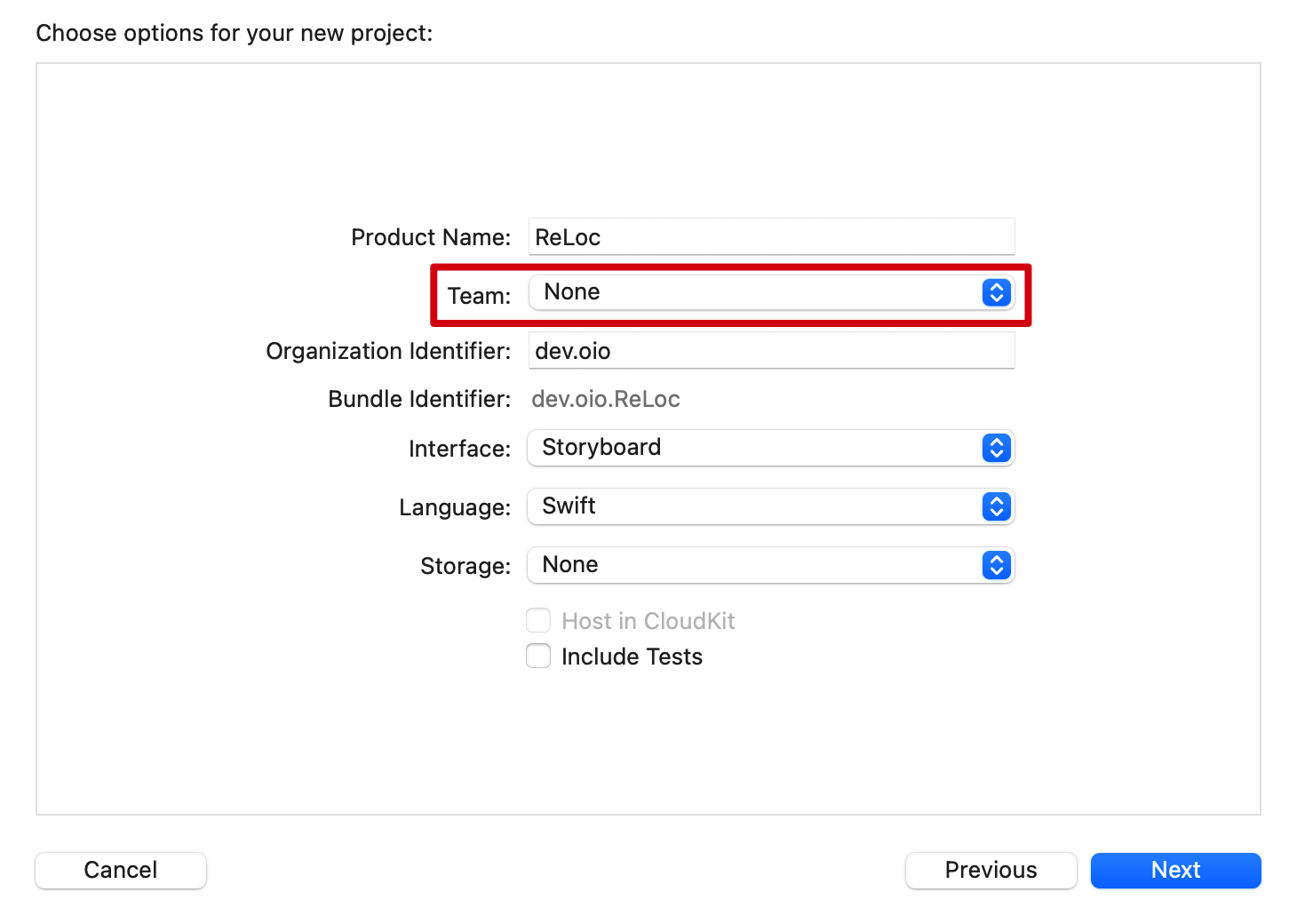Click the Team popup stepper arrows icon
This screenshot has width=1297, height=924.
click(x=996, y=292)
